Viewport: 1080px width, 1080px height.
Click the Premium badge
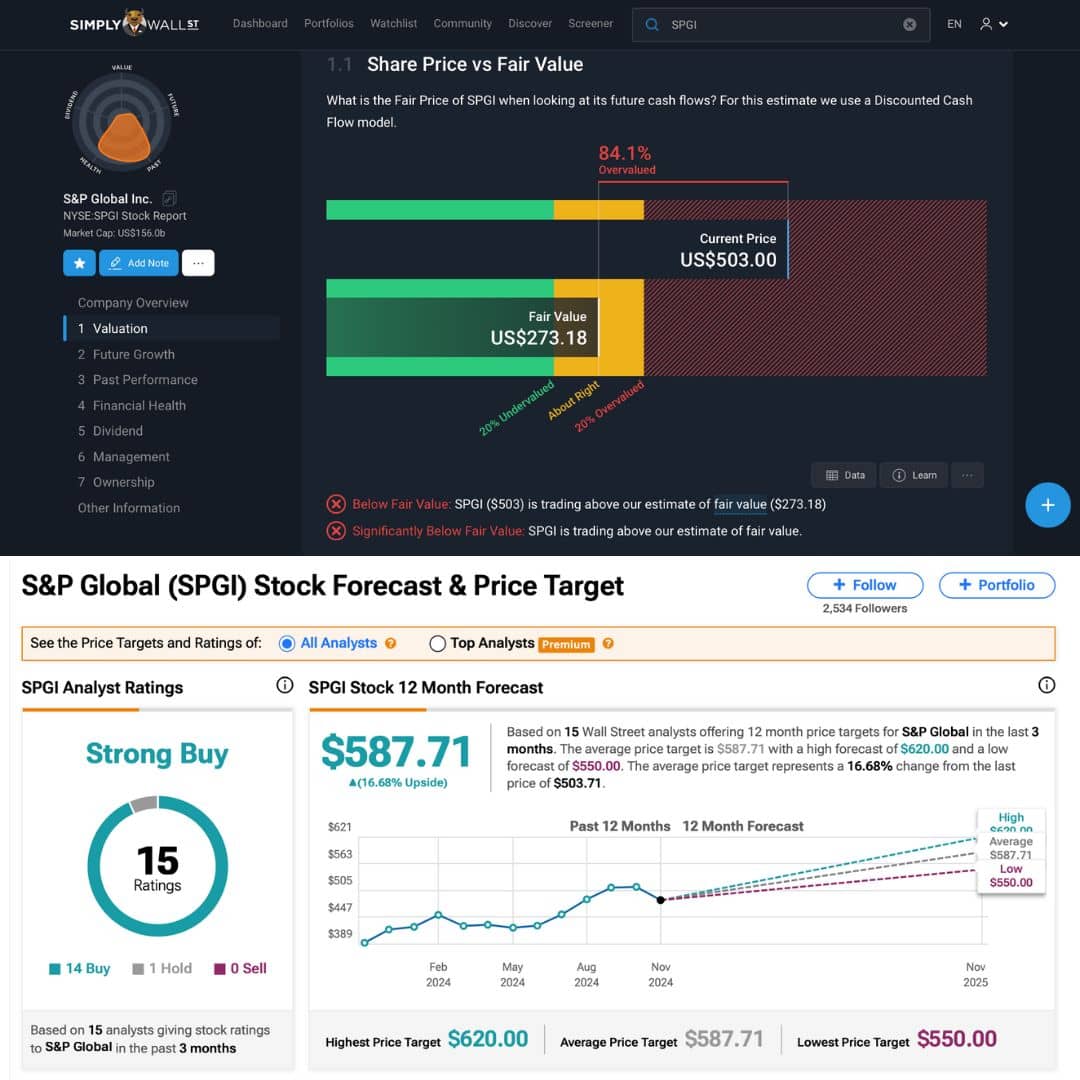566,644
